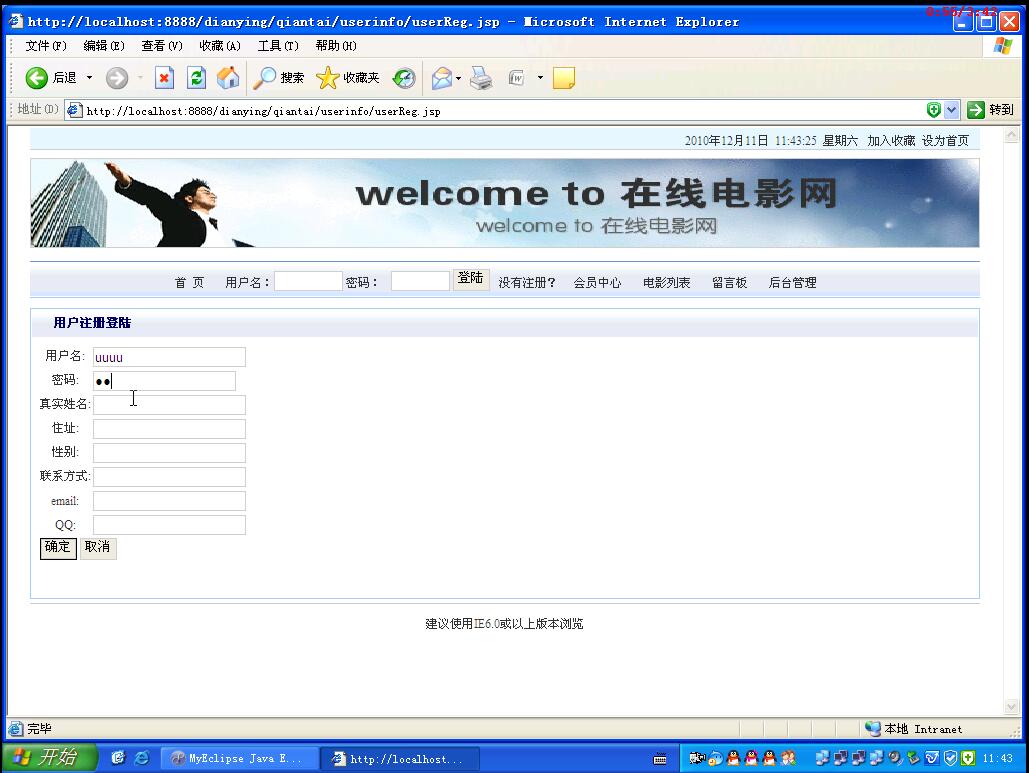The width and height of the screenshot is (1029, 773).
Task: Click the 确定 submit button
Action: (58, 548)
